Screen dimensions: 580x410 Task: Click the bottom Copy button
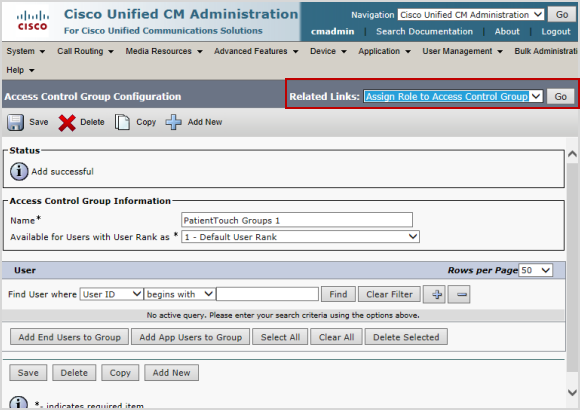(x=120, y=373)
